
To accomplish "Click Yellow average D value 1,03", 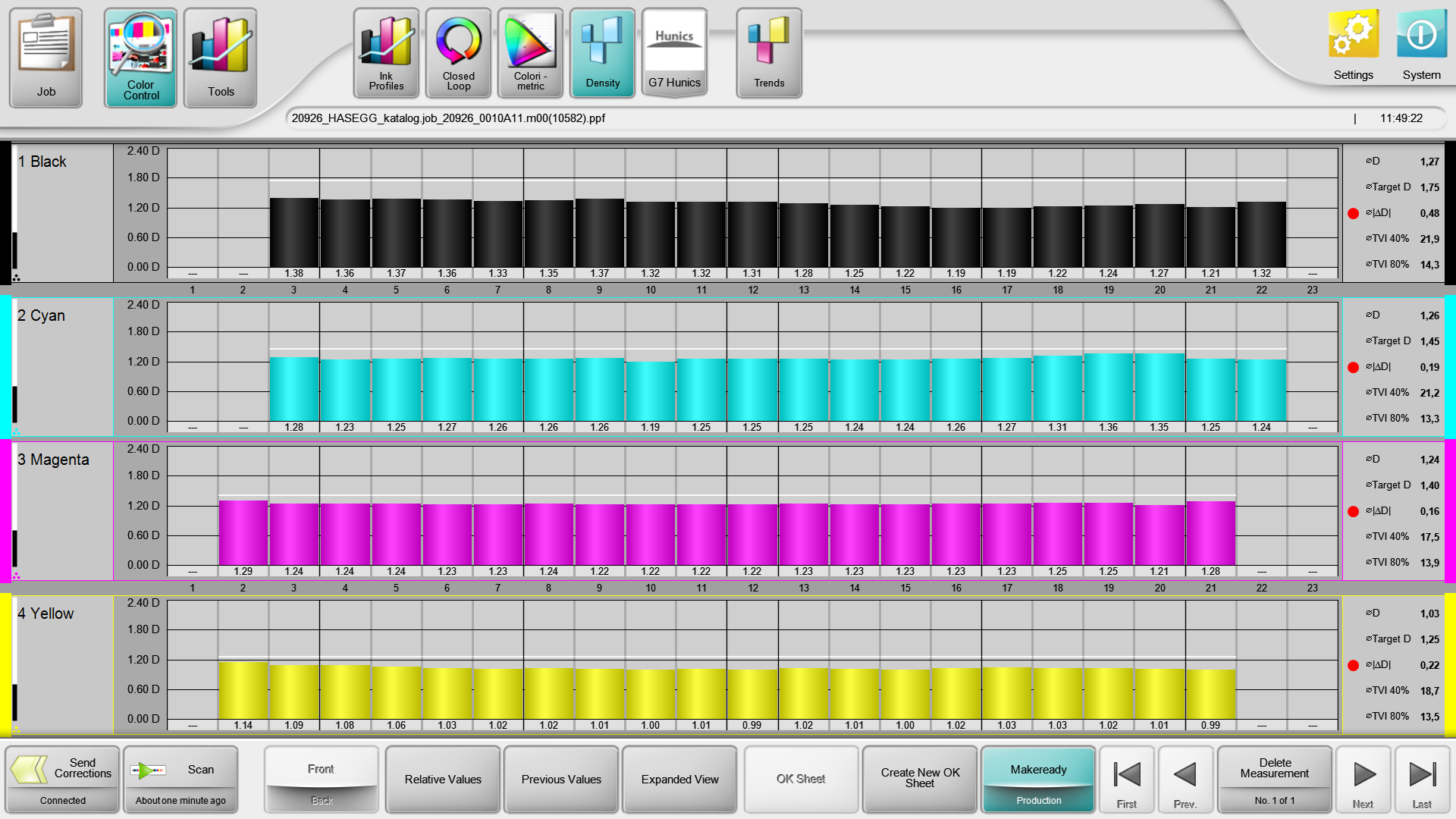I will point(1429,613).
